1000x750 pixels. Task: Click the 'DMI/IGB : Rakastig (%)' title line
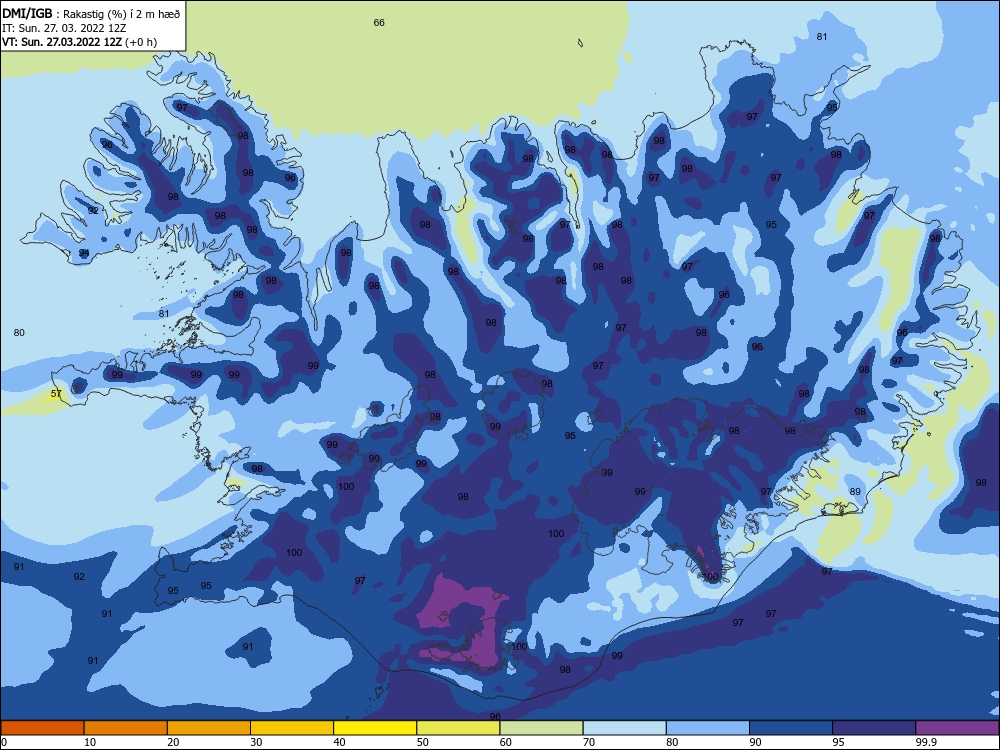(91, 13)
